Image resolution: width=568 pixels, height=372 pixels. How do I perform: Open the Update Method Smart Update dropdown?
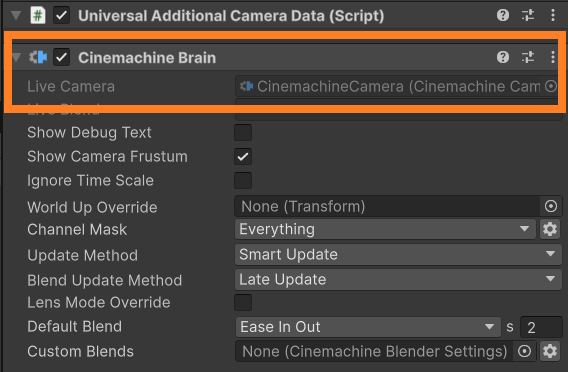(x=398, y=254)
